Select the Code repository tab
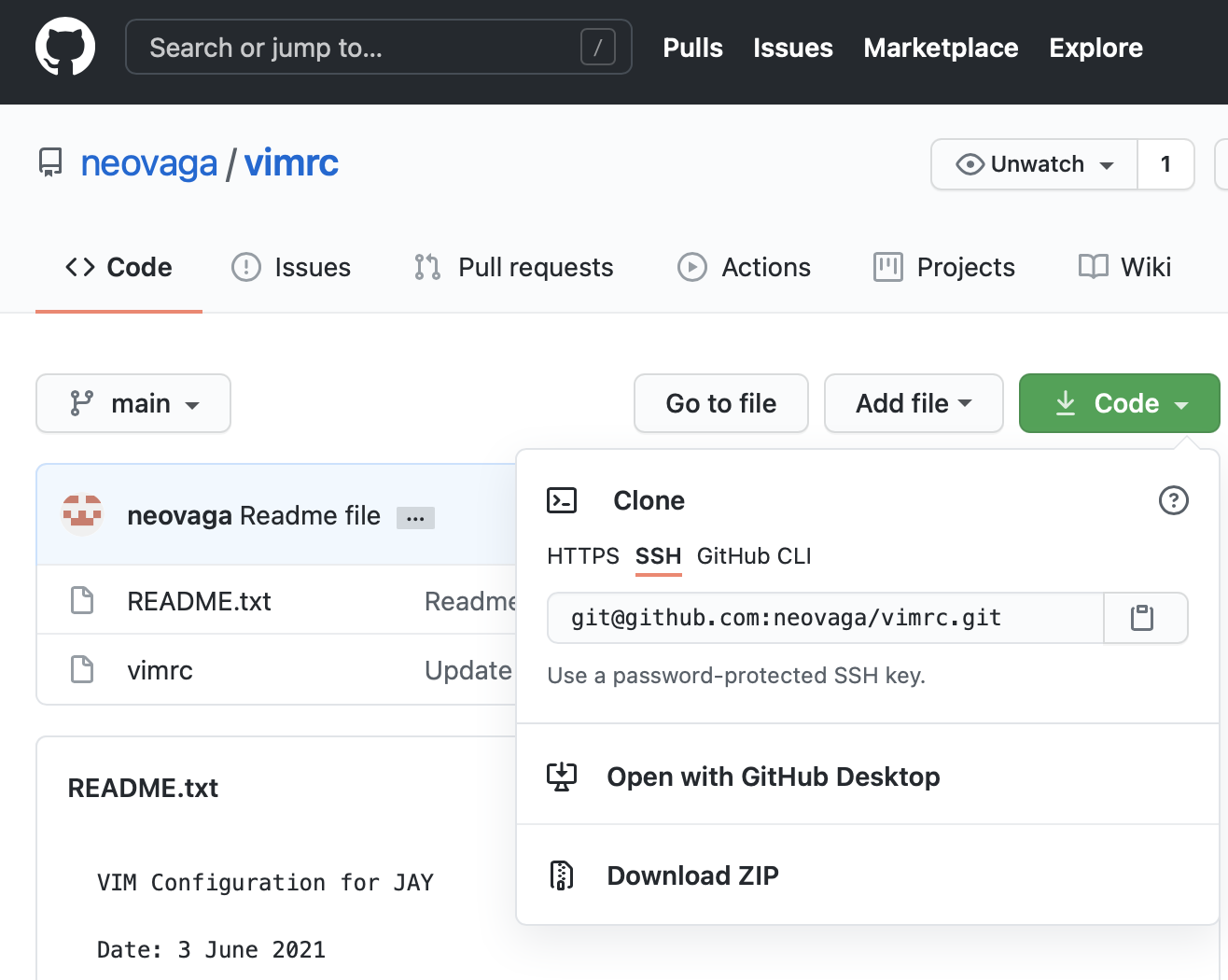Viewport: 1228px width, 980px height. click(119, 268)
